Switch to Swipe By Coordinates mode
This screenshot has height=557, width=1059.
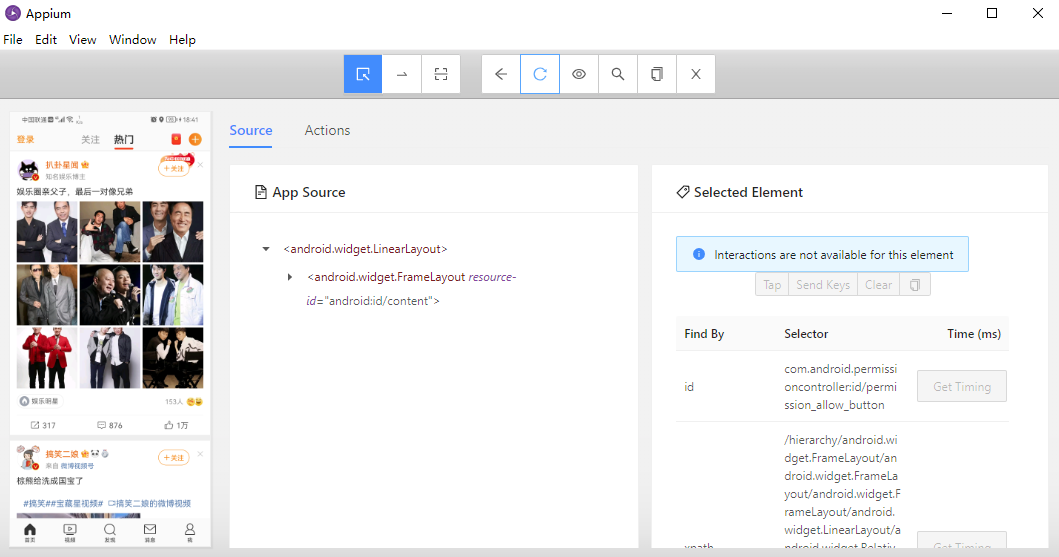[402, 74]
